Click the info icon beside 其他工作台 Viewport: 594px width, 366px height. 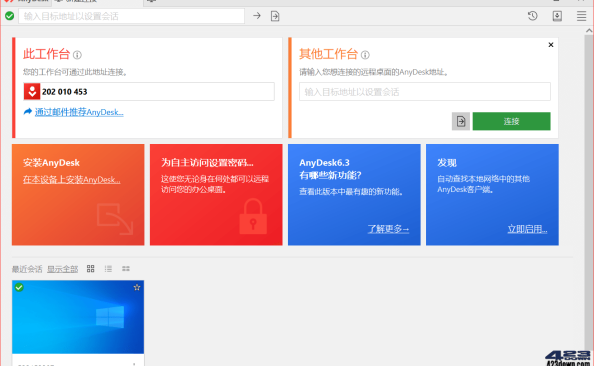coord(365,55)
